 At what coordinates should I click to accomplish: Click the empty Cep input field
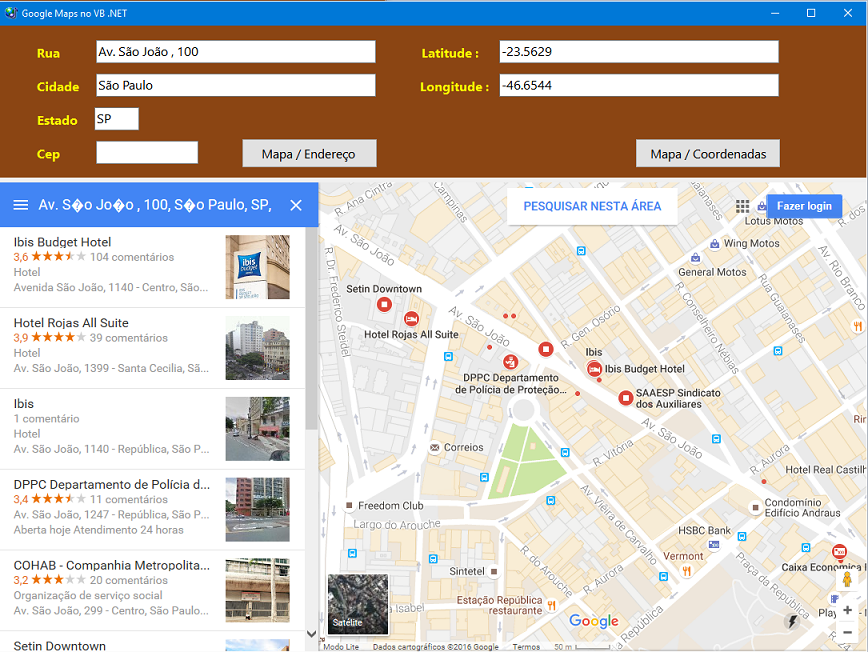(147, 153)
